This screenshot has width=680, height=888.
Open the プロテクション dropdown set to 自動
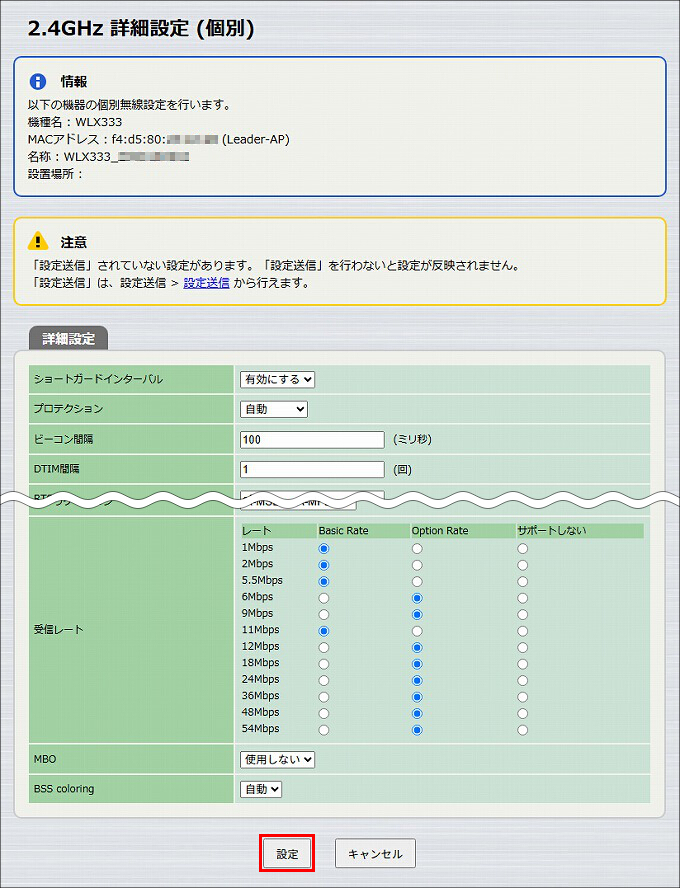click(274, 409)
